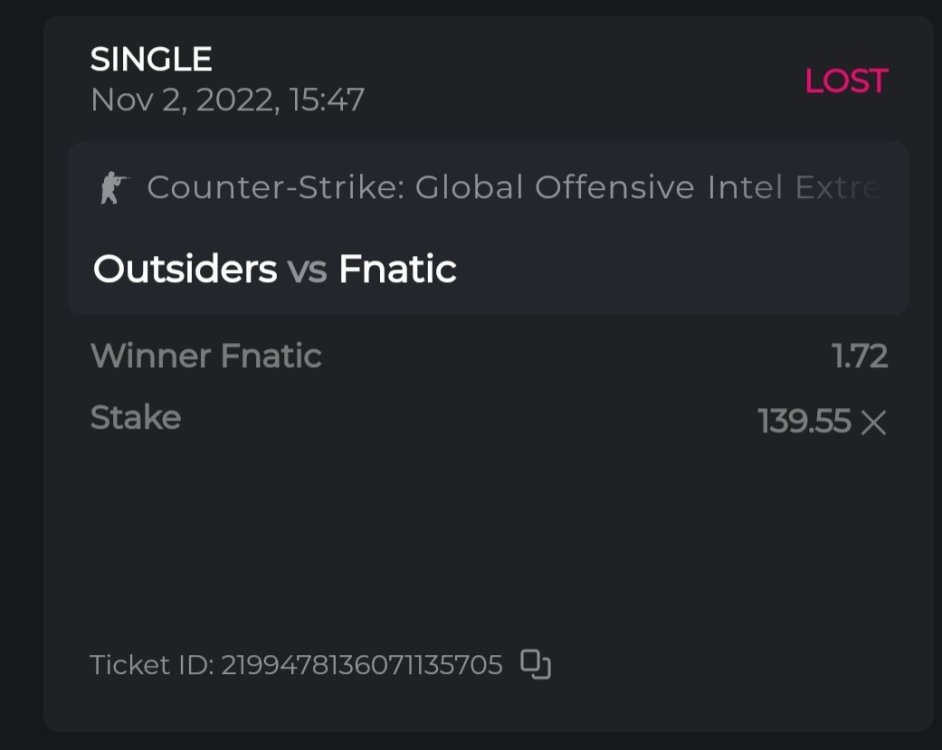Click the 15:47 time in bet date
Viewport: 942px width, 750px height.
tap(327, 100)
